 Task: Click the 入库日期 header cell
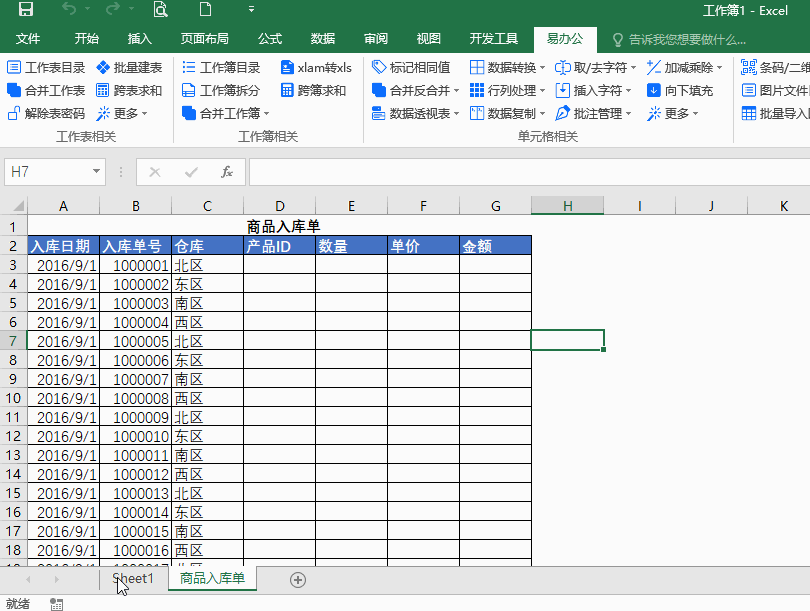(63, 246)
